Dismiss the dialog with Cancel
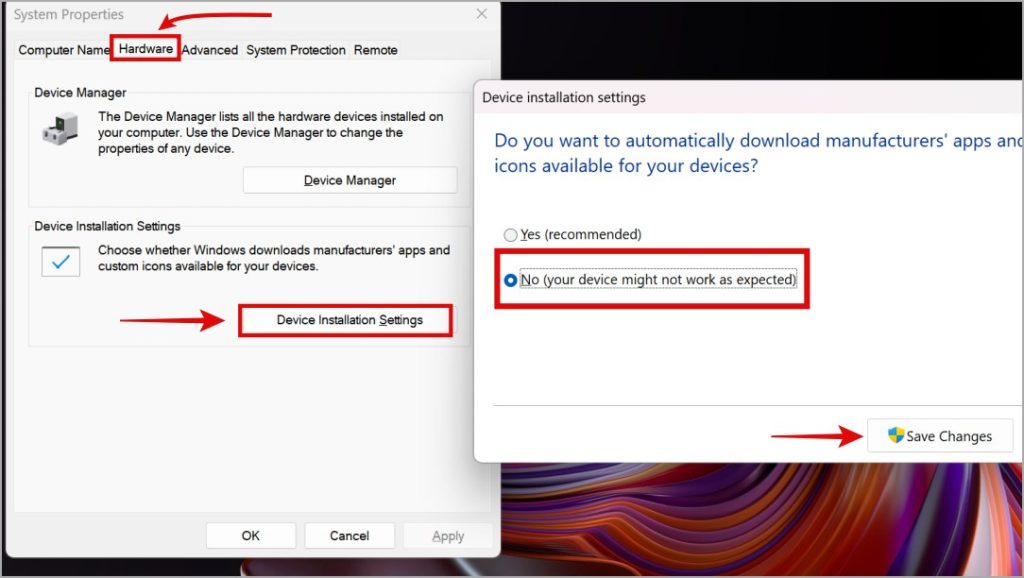The width and height of the screenshot is (1024, 578). pos(349,535)
